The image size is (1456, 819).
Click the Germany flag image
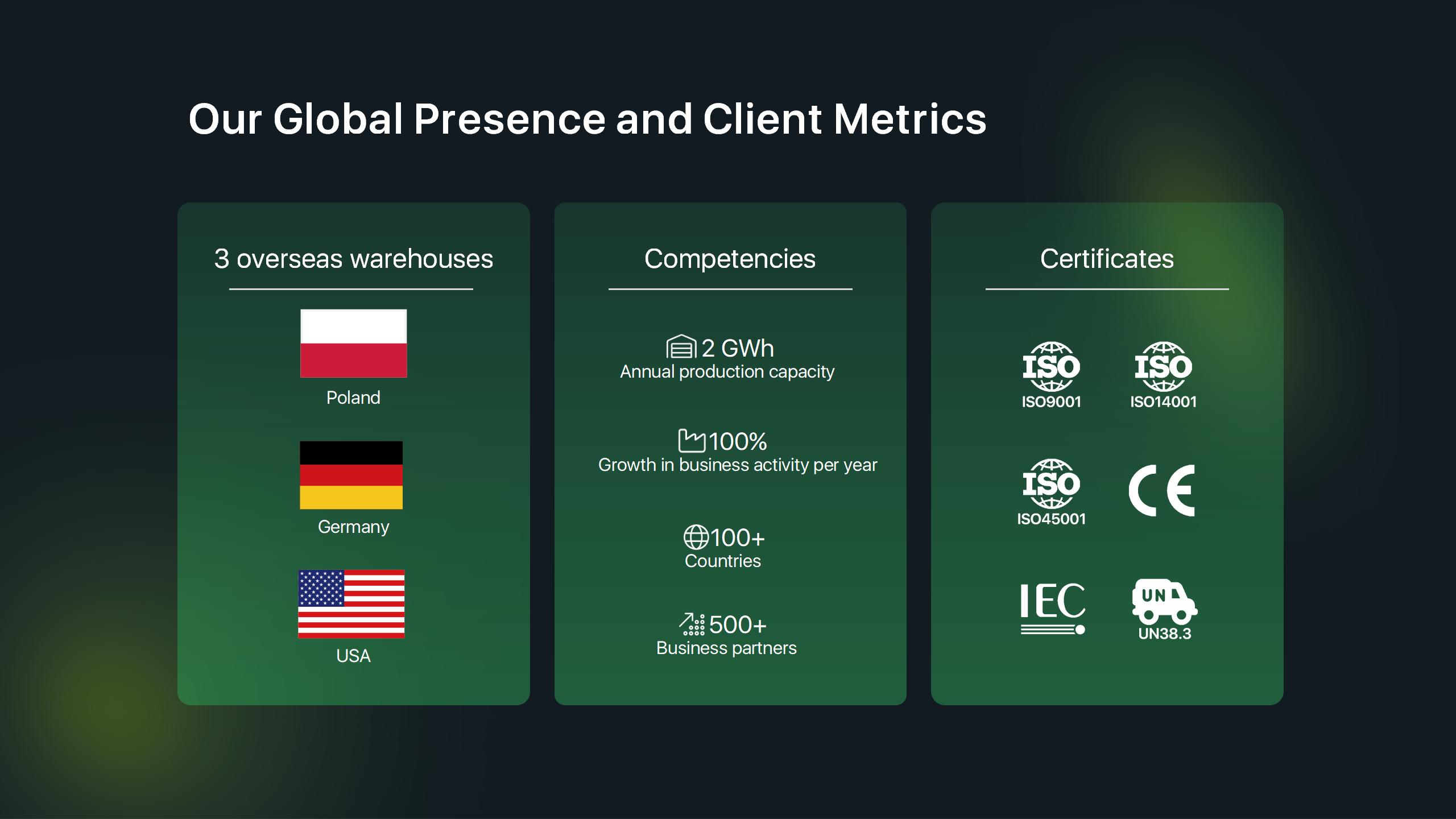point(351,475)
